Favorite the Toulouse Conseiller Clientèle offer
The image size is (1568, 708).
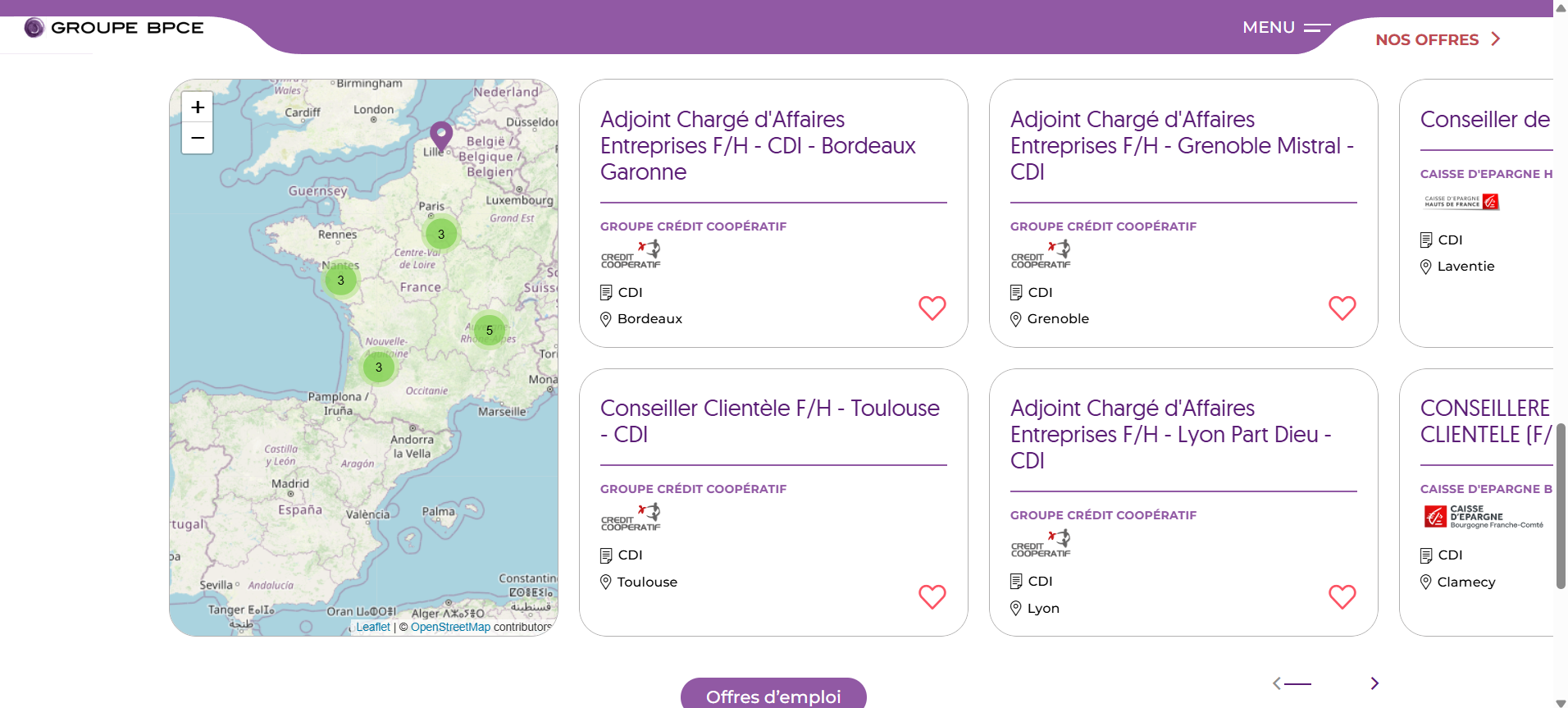click(932, 596)
